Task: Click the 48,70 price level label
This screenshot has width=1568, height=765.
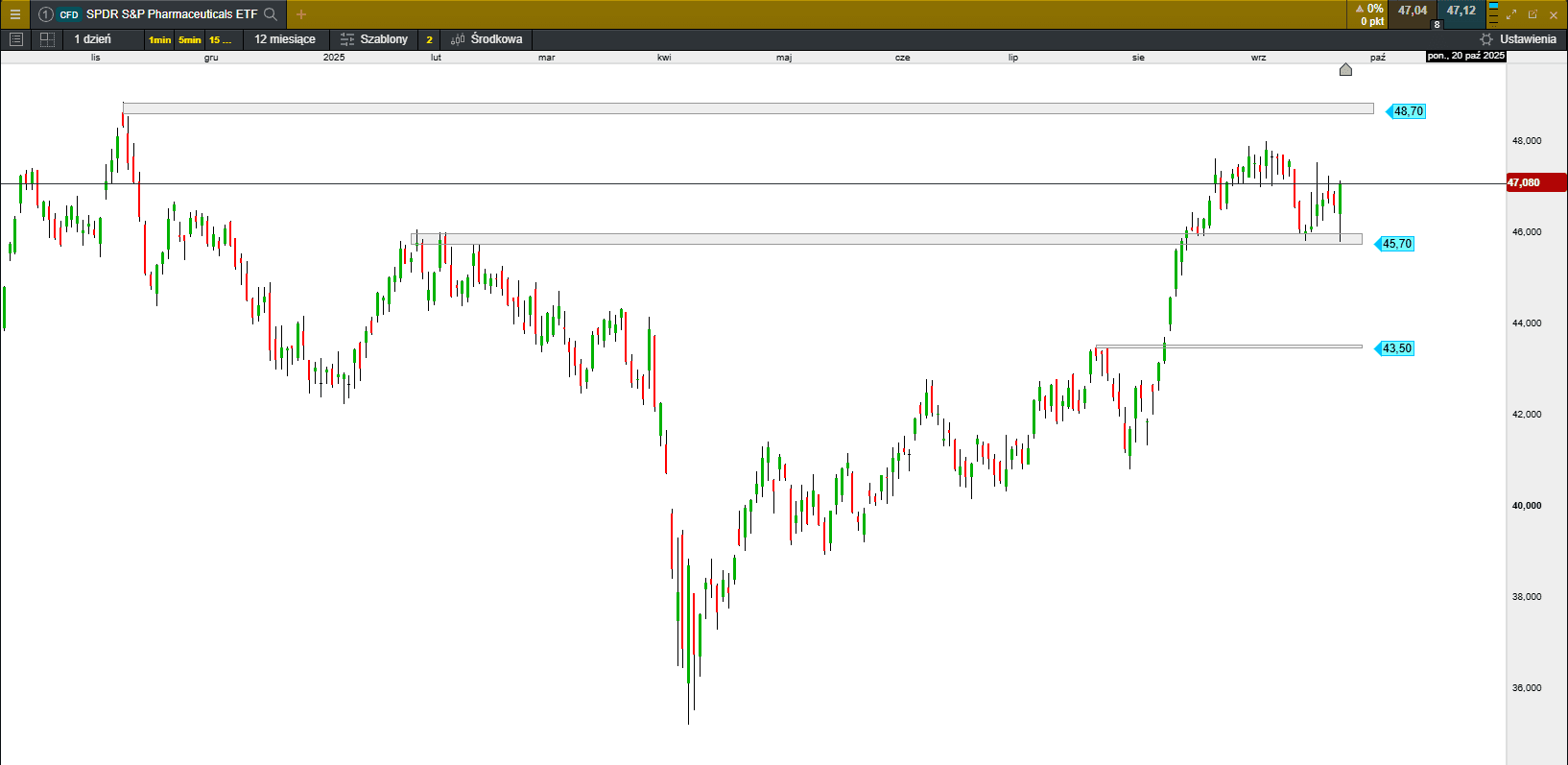Action: click(x=1409, y=111)
